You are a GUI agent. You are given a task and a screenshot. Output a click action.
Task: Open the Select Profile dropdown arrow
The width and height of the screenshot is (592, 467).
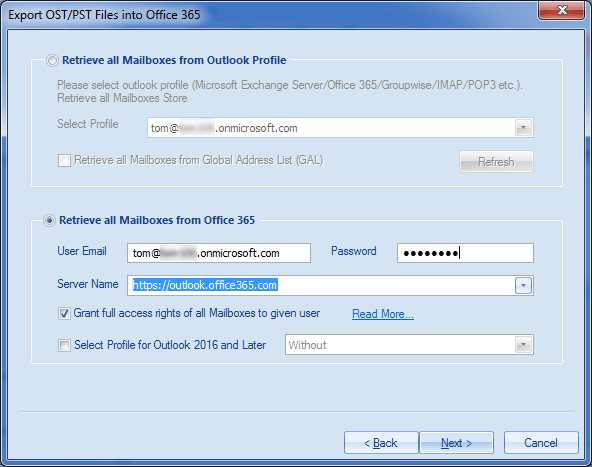click(523, 128)
